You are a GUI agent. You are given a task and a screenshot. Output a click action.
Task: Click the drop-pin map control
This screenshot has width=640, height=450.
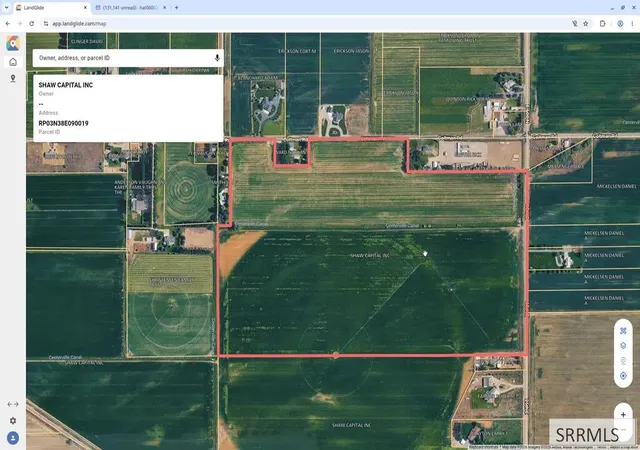(x=623, y=361)
